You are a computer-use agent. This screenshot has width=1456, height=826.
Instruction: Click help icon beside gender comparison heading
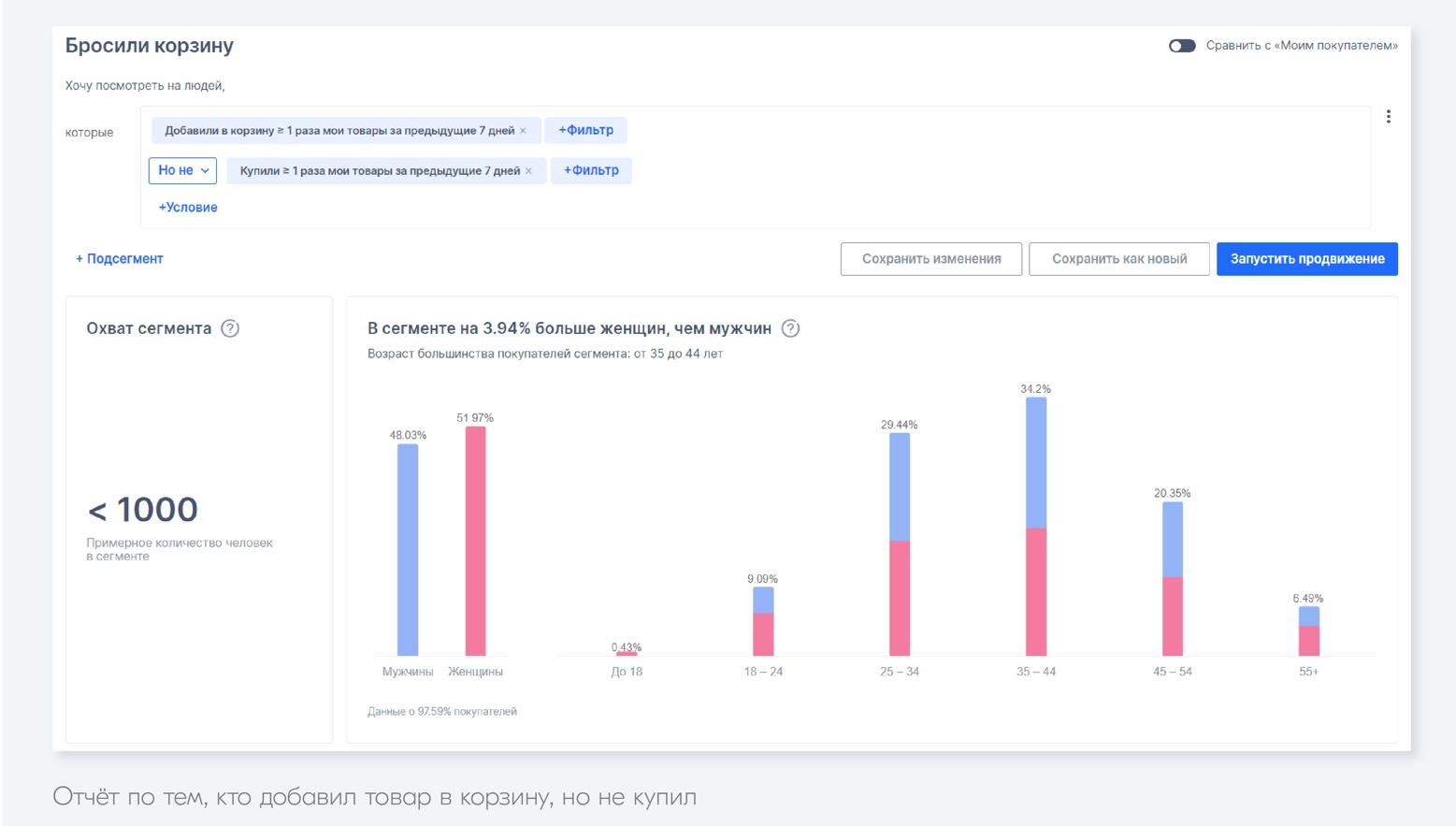coord(790,328)
